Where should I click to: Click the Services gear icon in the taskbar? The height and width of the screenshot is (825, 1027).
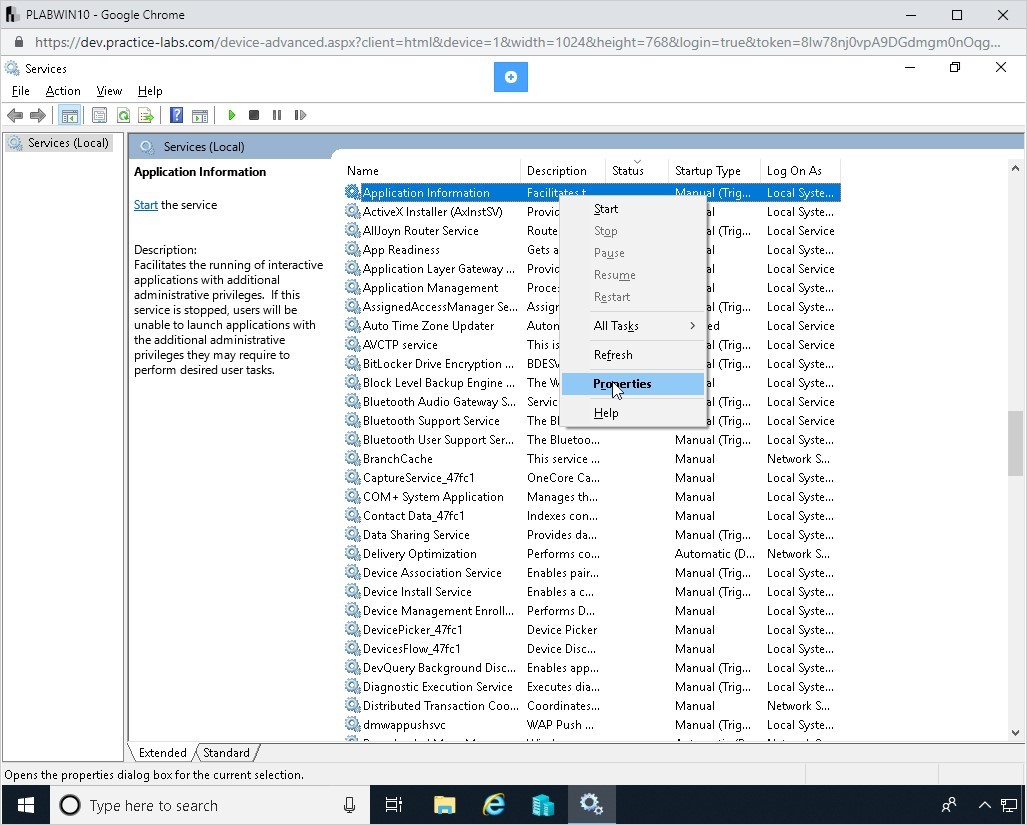click(x=591, y=805)
